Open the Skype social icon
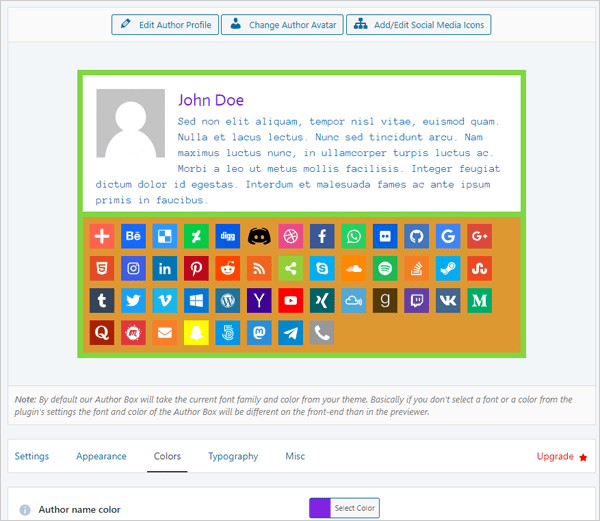The height and width of the screenshot is (521, 600). click(322, 269)
